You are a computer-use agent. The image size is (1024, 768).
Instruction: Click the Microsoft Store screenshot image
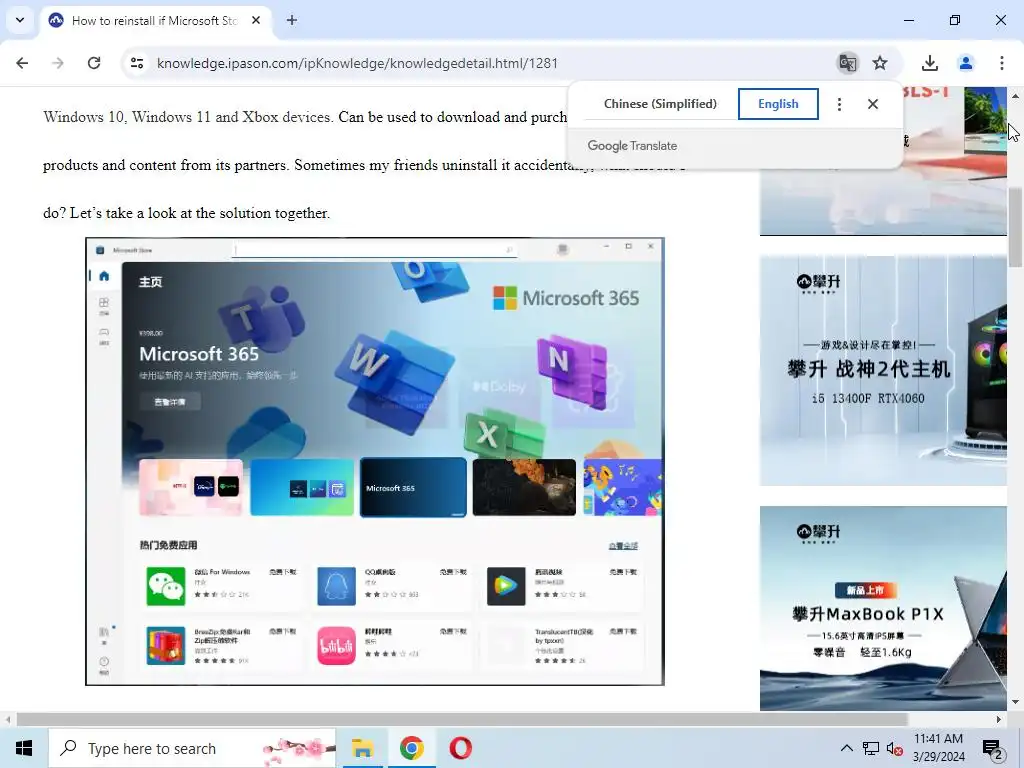375,462
